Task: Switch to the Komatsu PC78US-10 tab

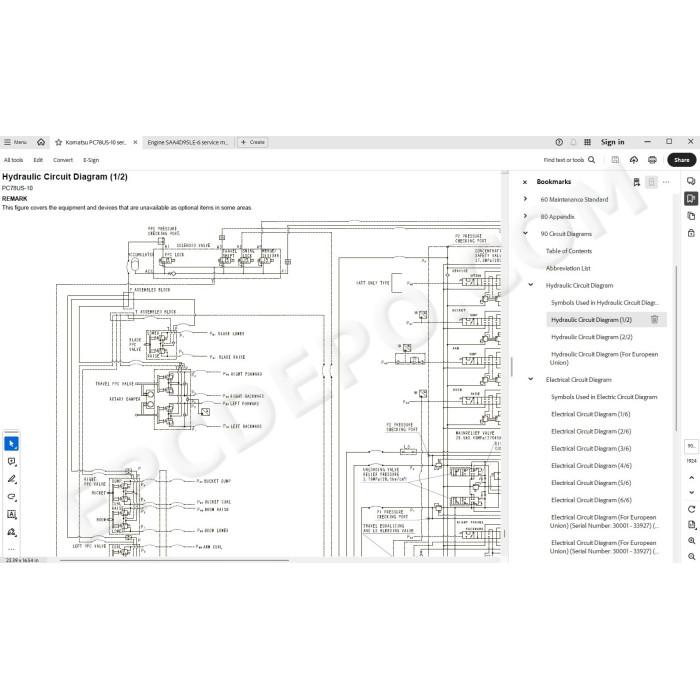Action: pyautogui.click(x=96, y=142)
